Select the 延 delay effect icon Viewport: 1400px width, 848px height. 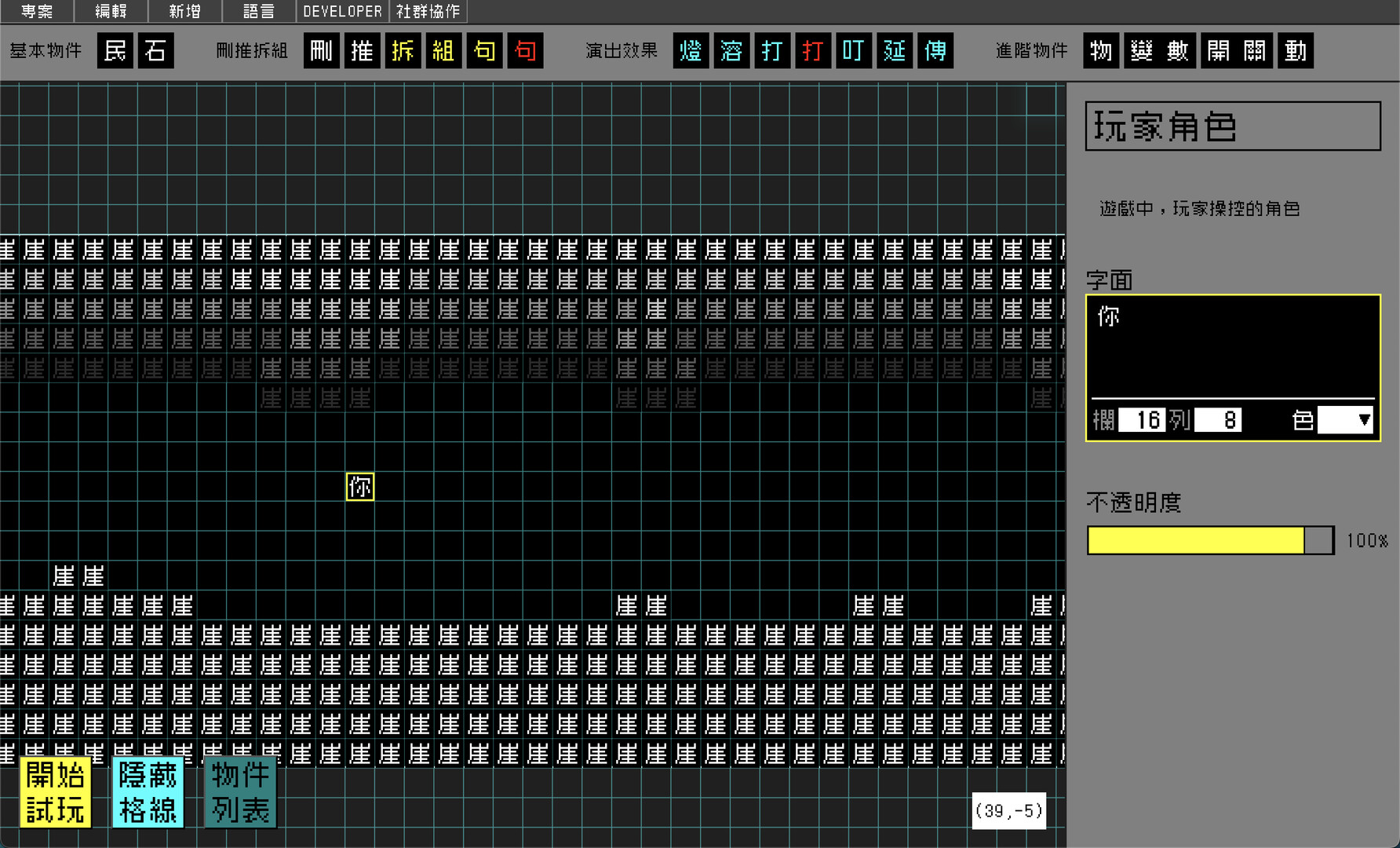pos(895,51)
